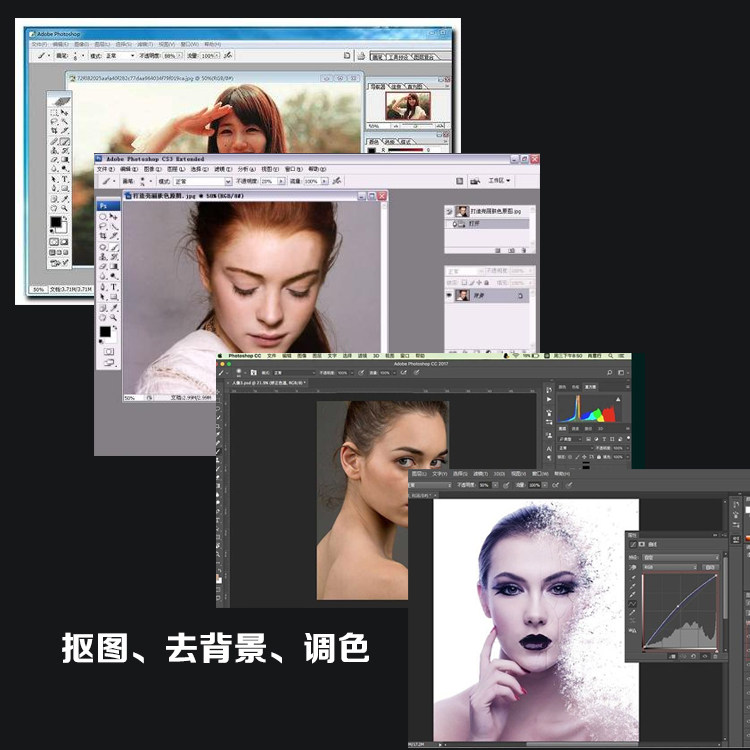Open the brush panel icon in CC 2017 options bar
This screenshot has height=750, width=750.
[254, 373]
